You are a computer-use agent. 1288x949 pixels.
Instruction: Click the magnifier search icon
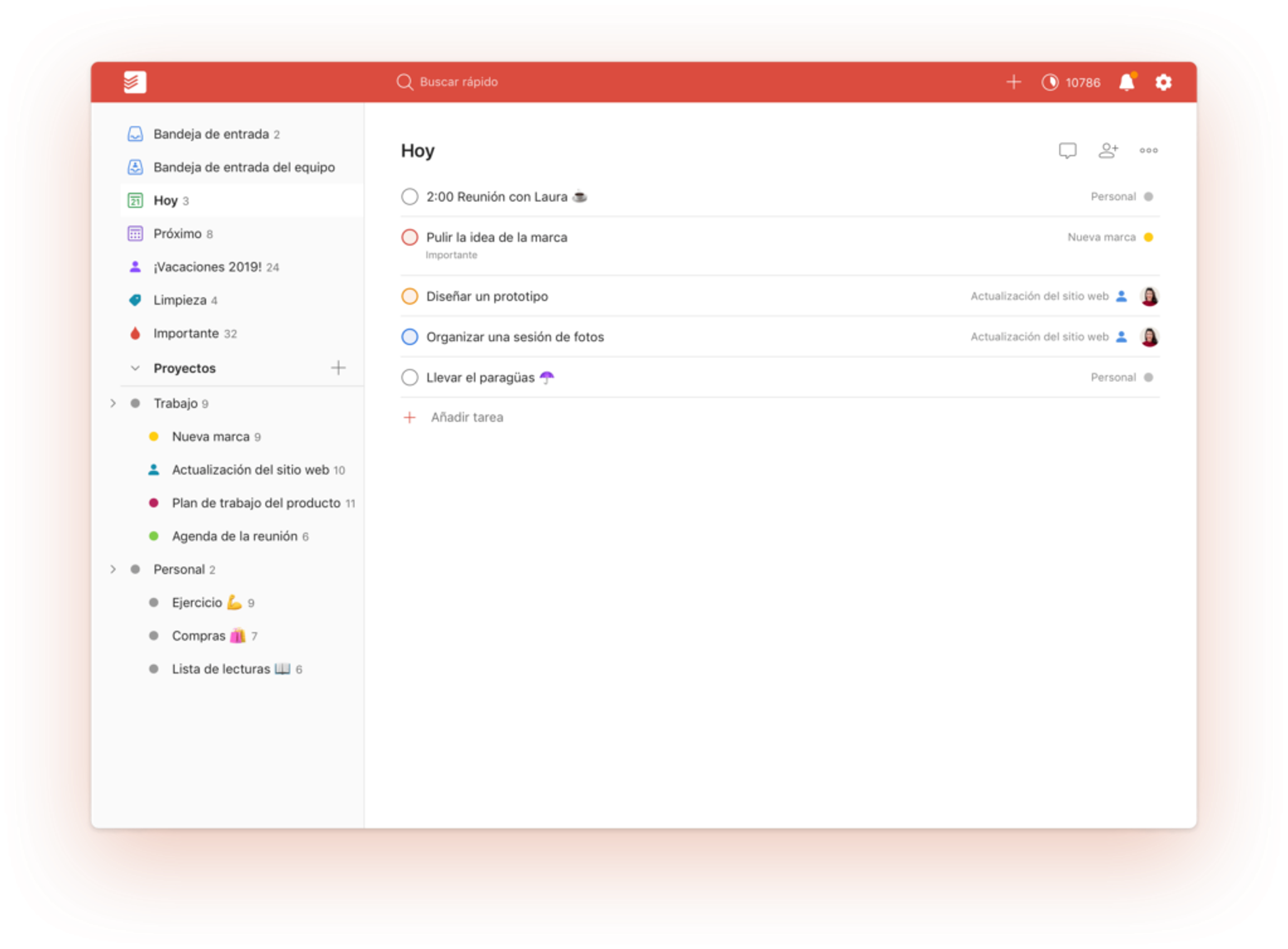tap(404, 82)
